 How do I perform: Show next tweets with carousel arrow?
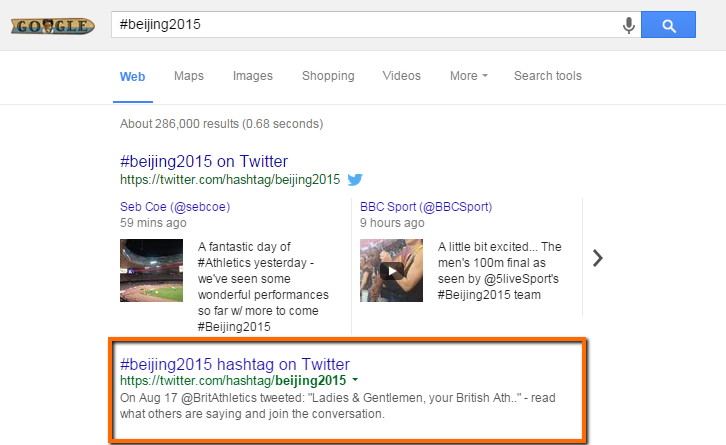click(x=598, y=258)
